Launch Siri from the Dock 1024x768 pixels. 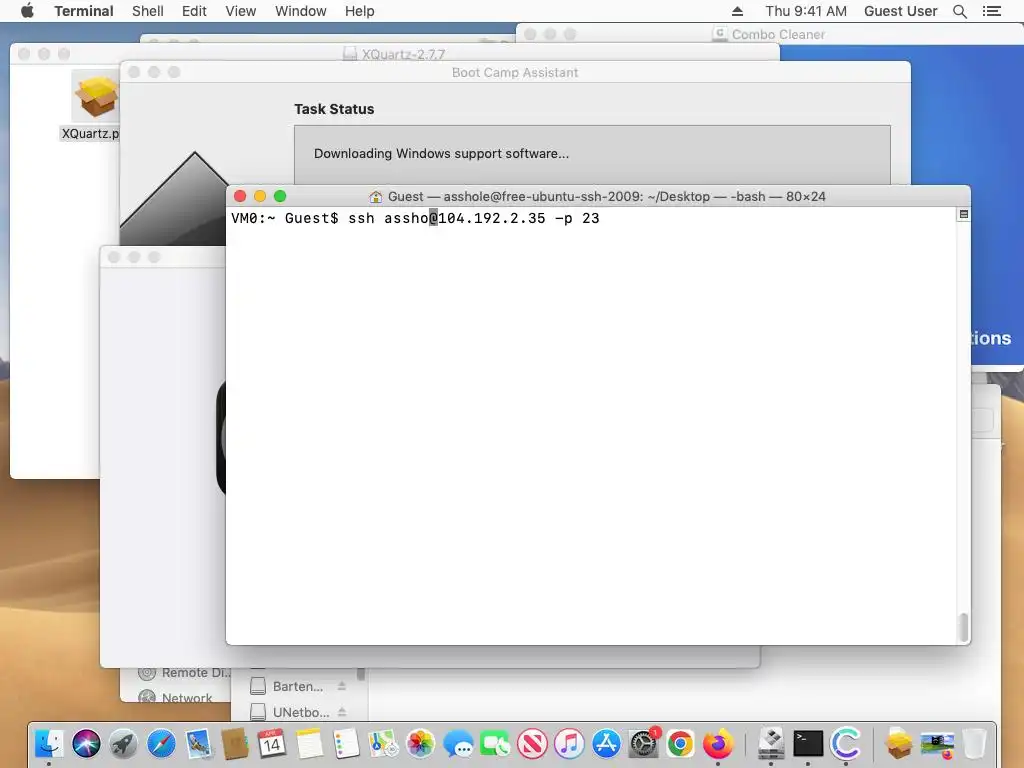point(86,743)
